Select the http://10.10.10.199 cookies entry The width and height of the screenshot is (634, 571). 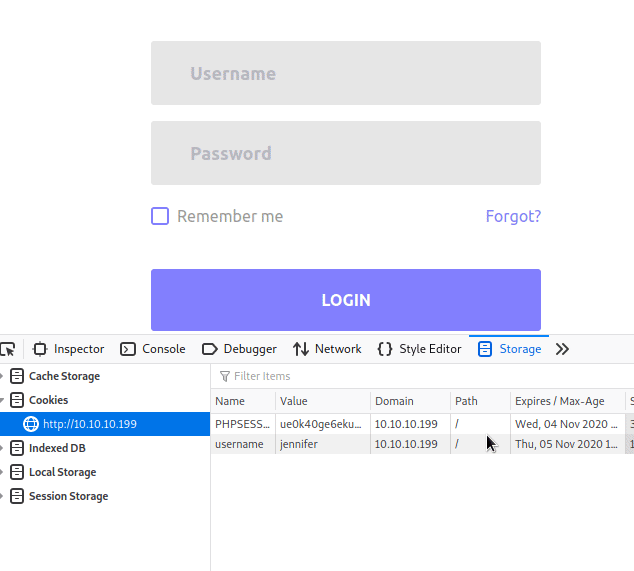(89, 424)
